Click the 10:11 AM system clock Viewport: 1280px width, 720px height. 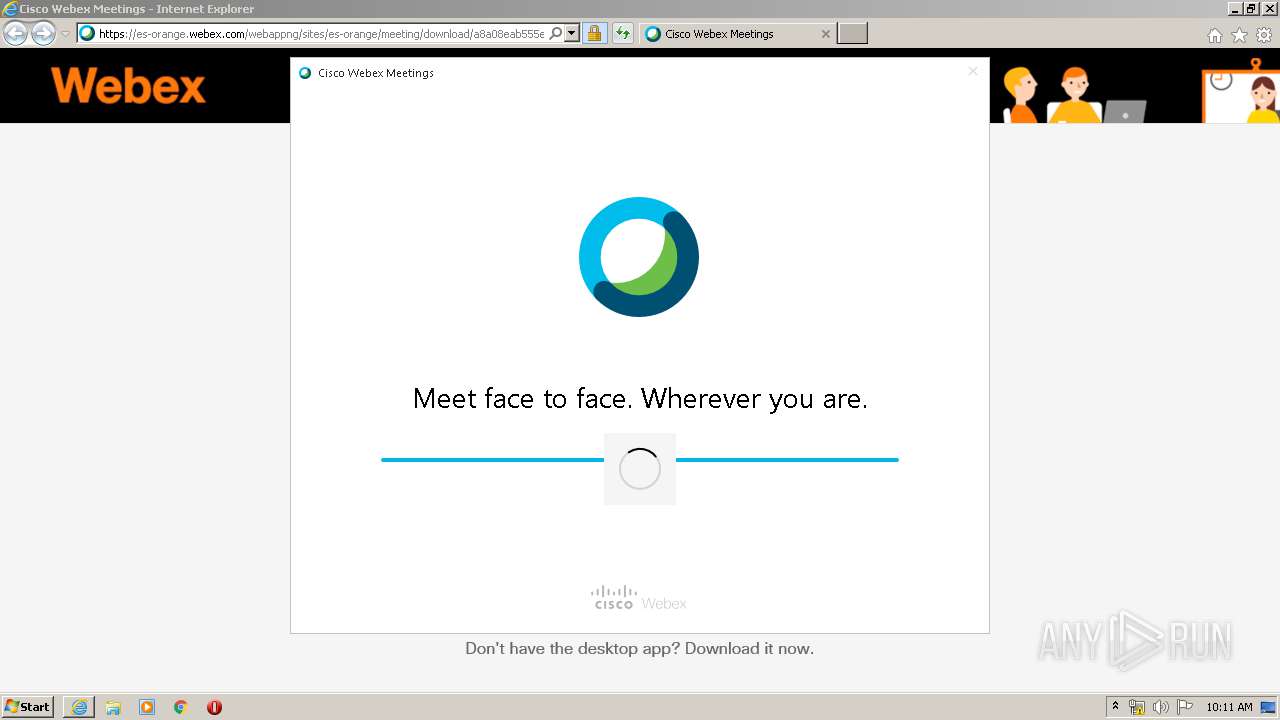(x=1229, y=707)
